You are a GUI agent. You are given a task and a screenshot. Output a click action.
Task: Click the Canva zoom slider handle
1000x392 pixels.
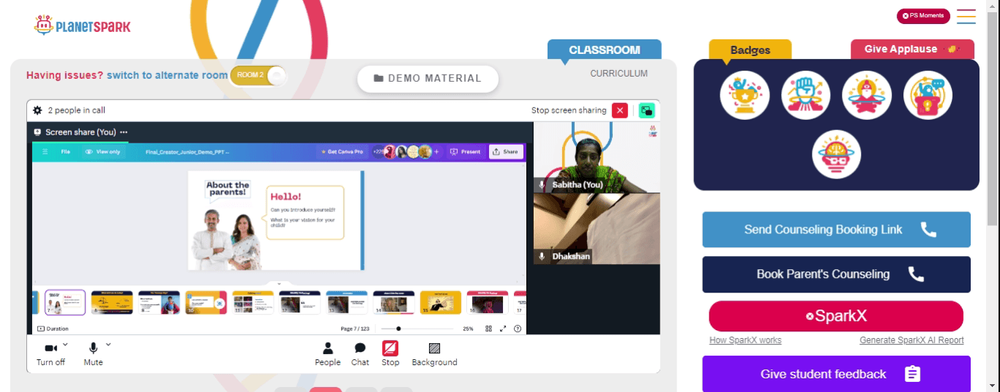399,329
